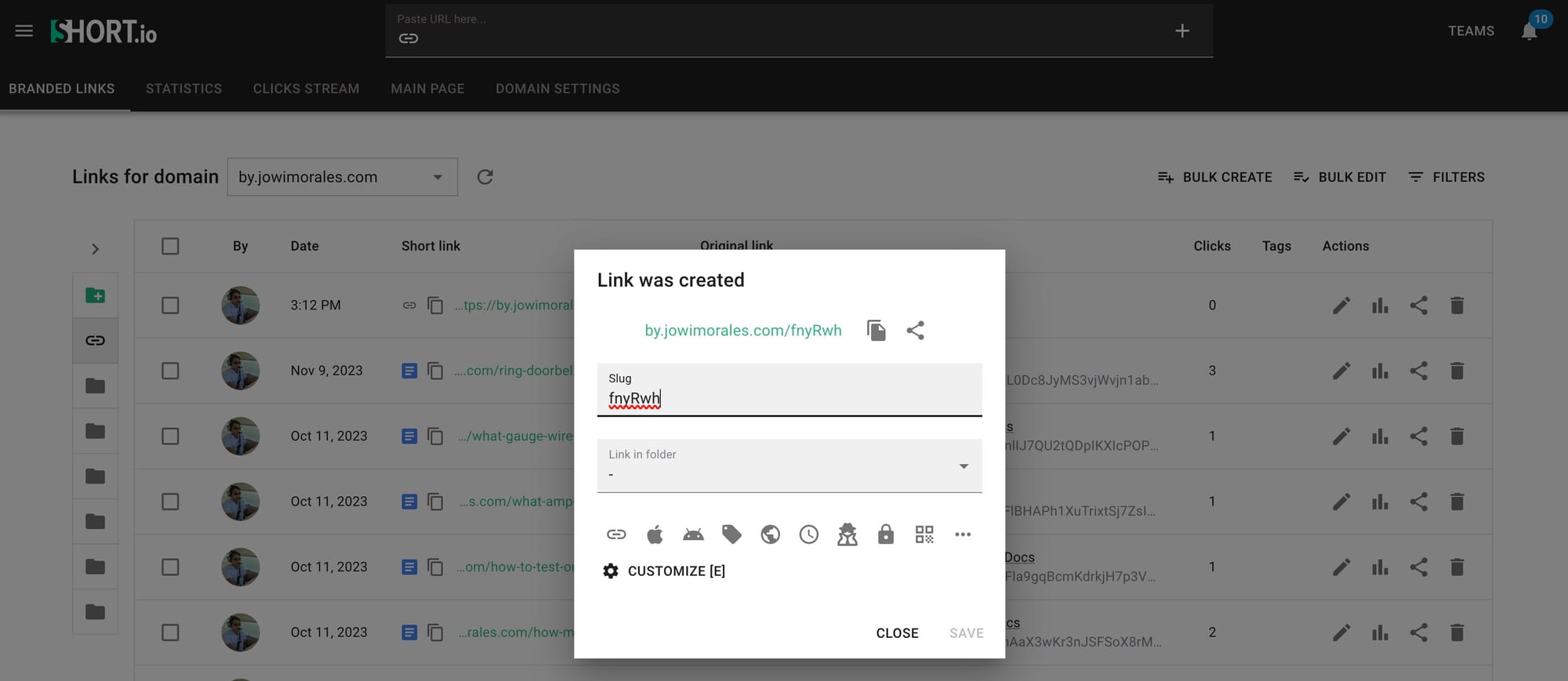Focus the Slug input field
The image size is (1568, 681).
pos(789,390)
